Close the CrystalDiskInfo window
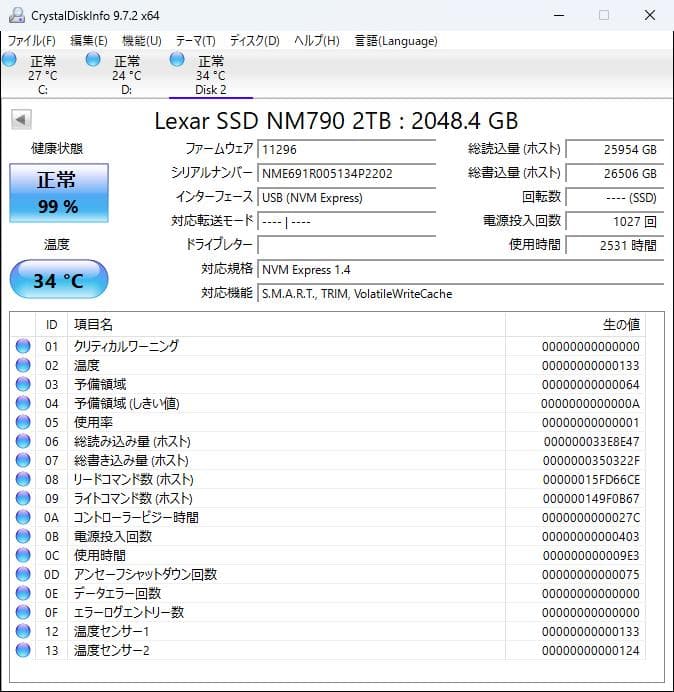The height and width of the screenshot is (692, 674). [650, 15]
